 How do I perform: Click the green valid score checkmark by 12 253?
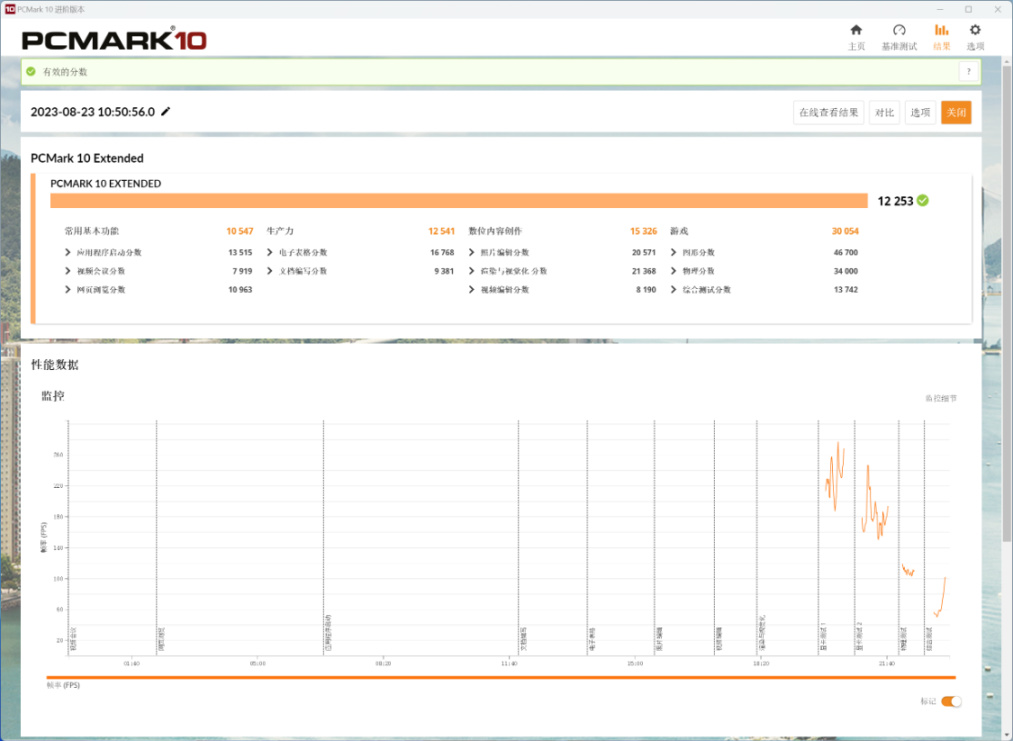923,200
